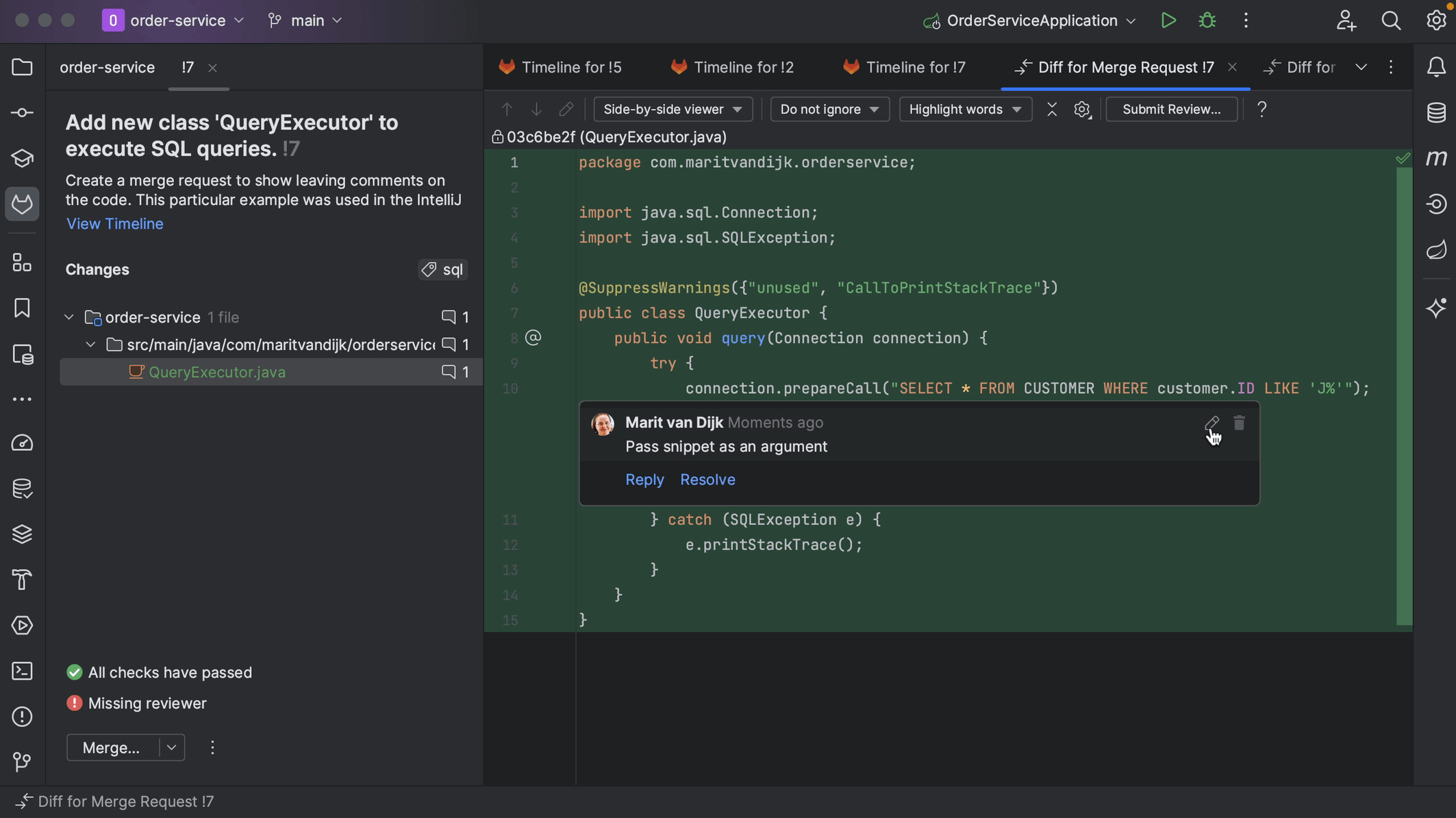
Task: Open Search Everywhere with the magnifier icon
Action: coord(1391,21)
